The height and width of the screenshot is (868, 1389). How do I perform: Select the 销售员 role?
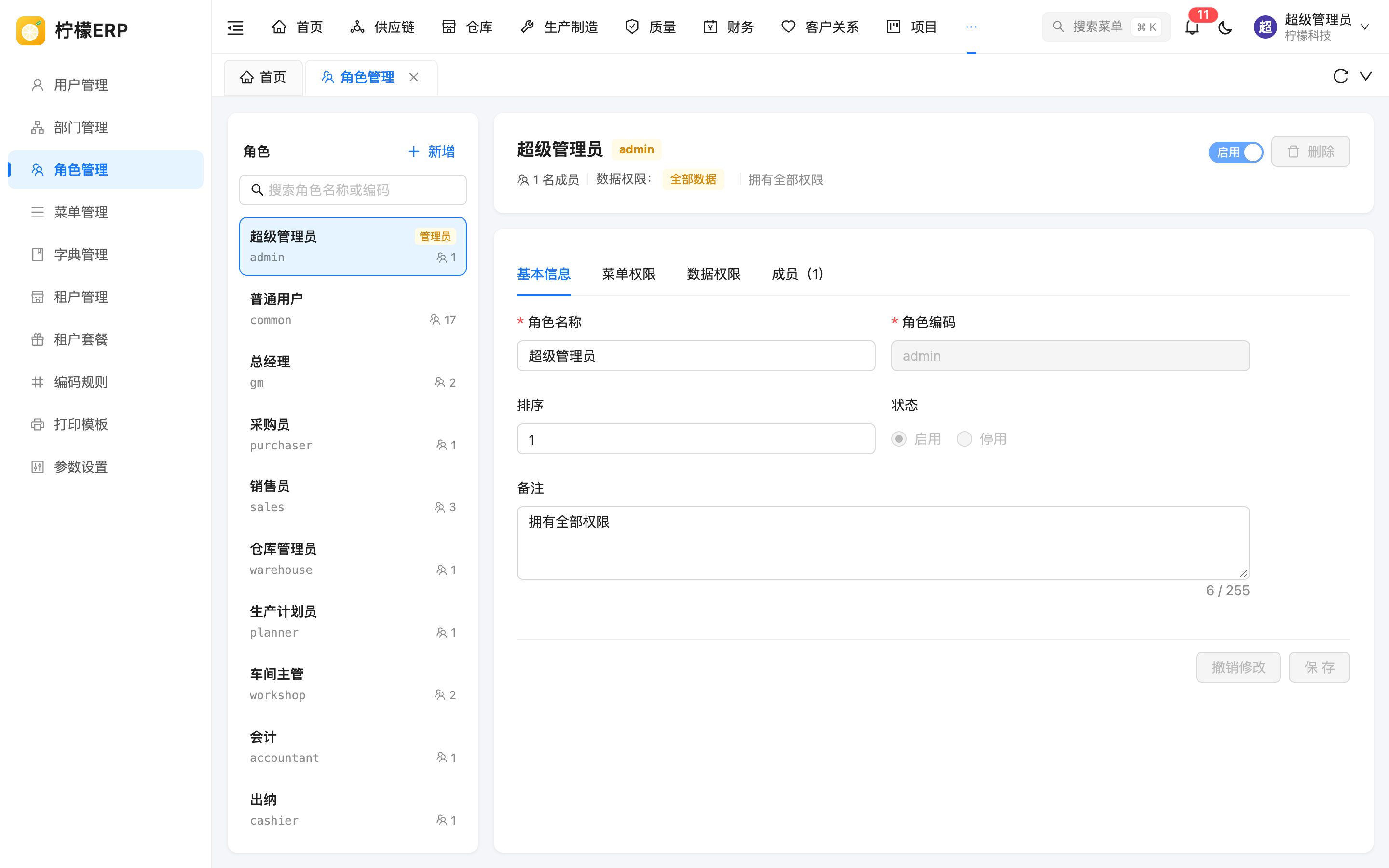tap(353, 497)
